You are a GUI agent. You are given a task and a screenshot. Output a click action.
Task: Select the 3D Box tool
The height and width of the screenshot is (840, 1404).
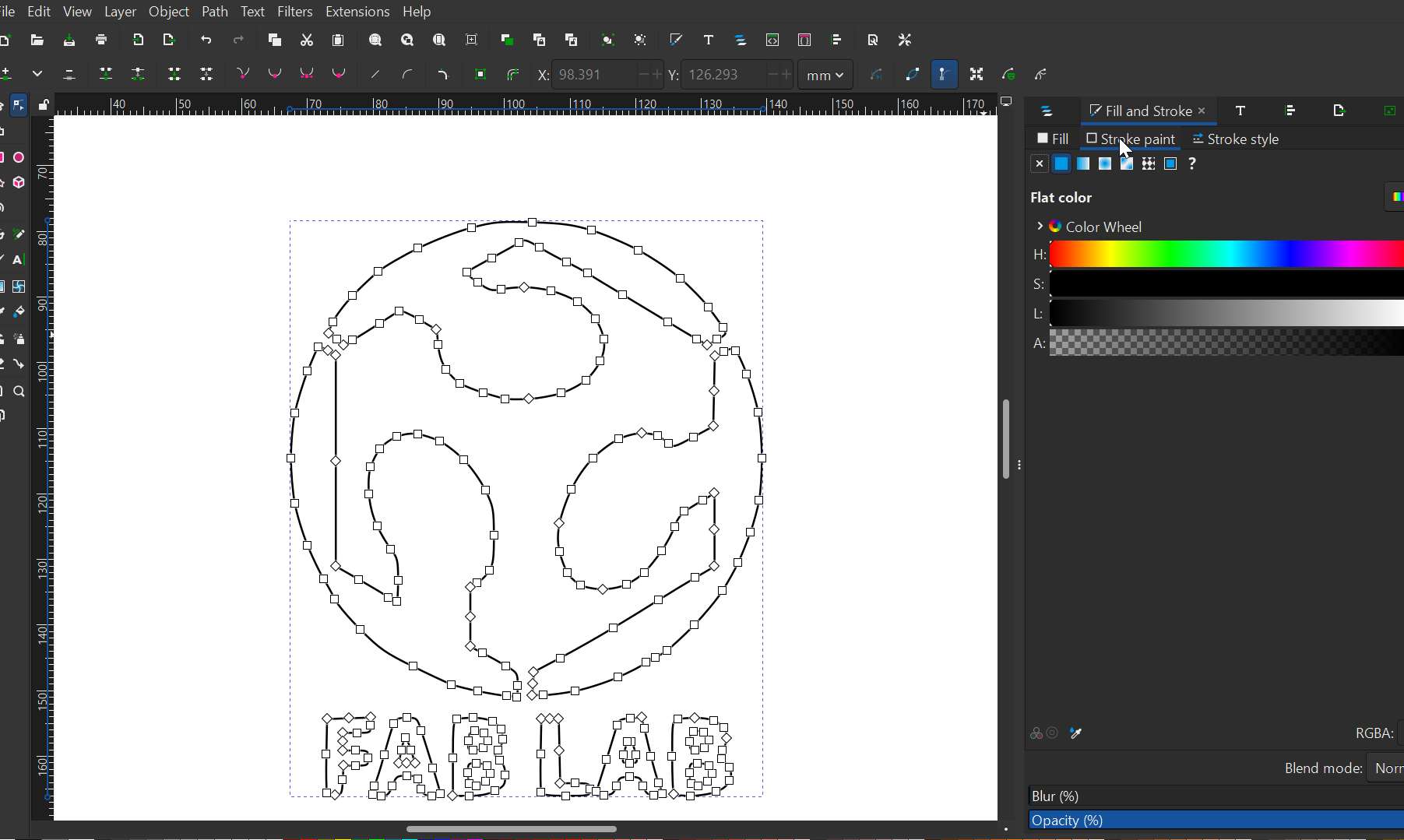(18, 183)
